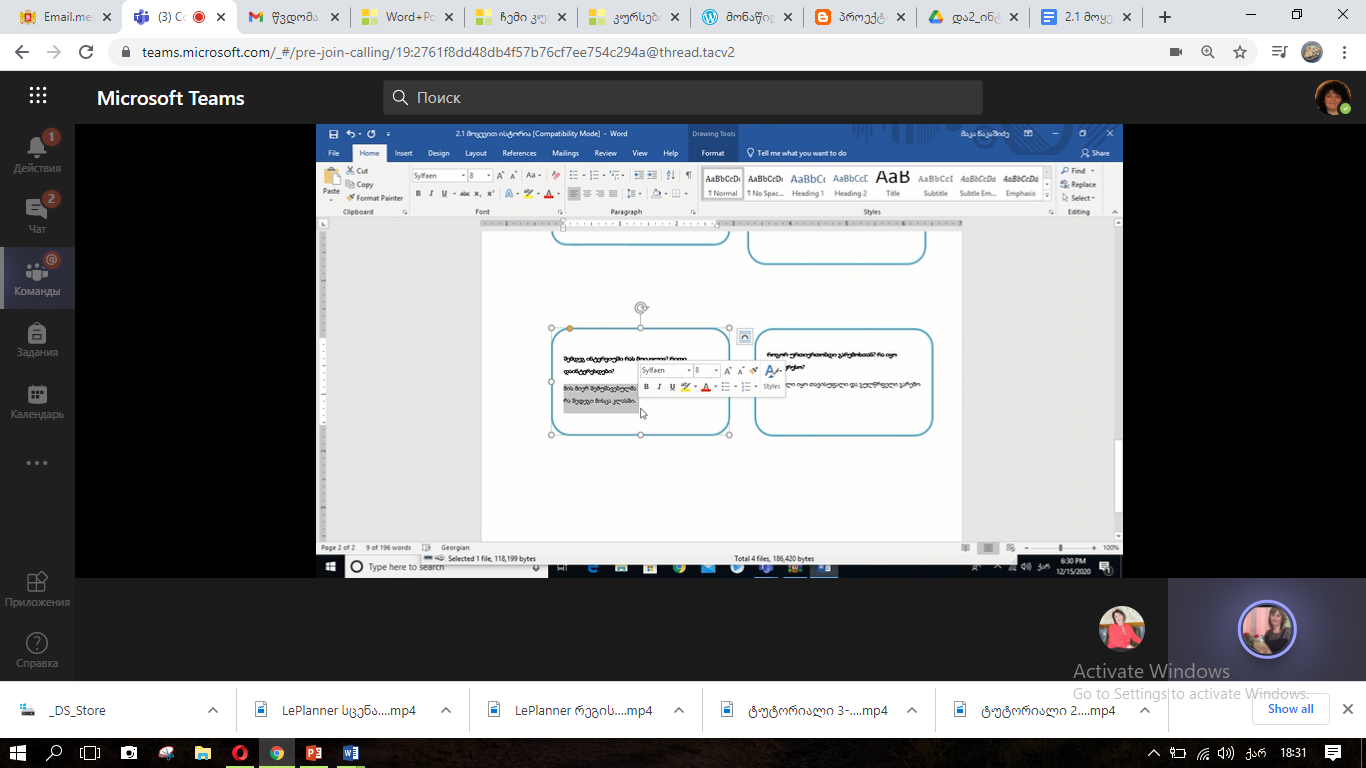Show more apps via the ellipsis

click(x=37, y=463)
